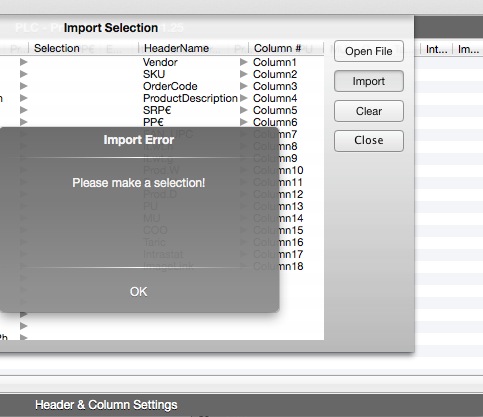Open the Column2 dropdown arrow
This screenshot has width=483, height=417.
[x=244, y=74]
